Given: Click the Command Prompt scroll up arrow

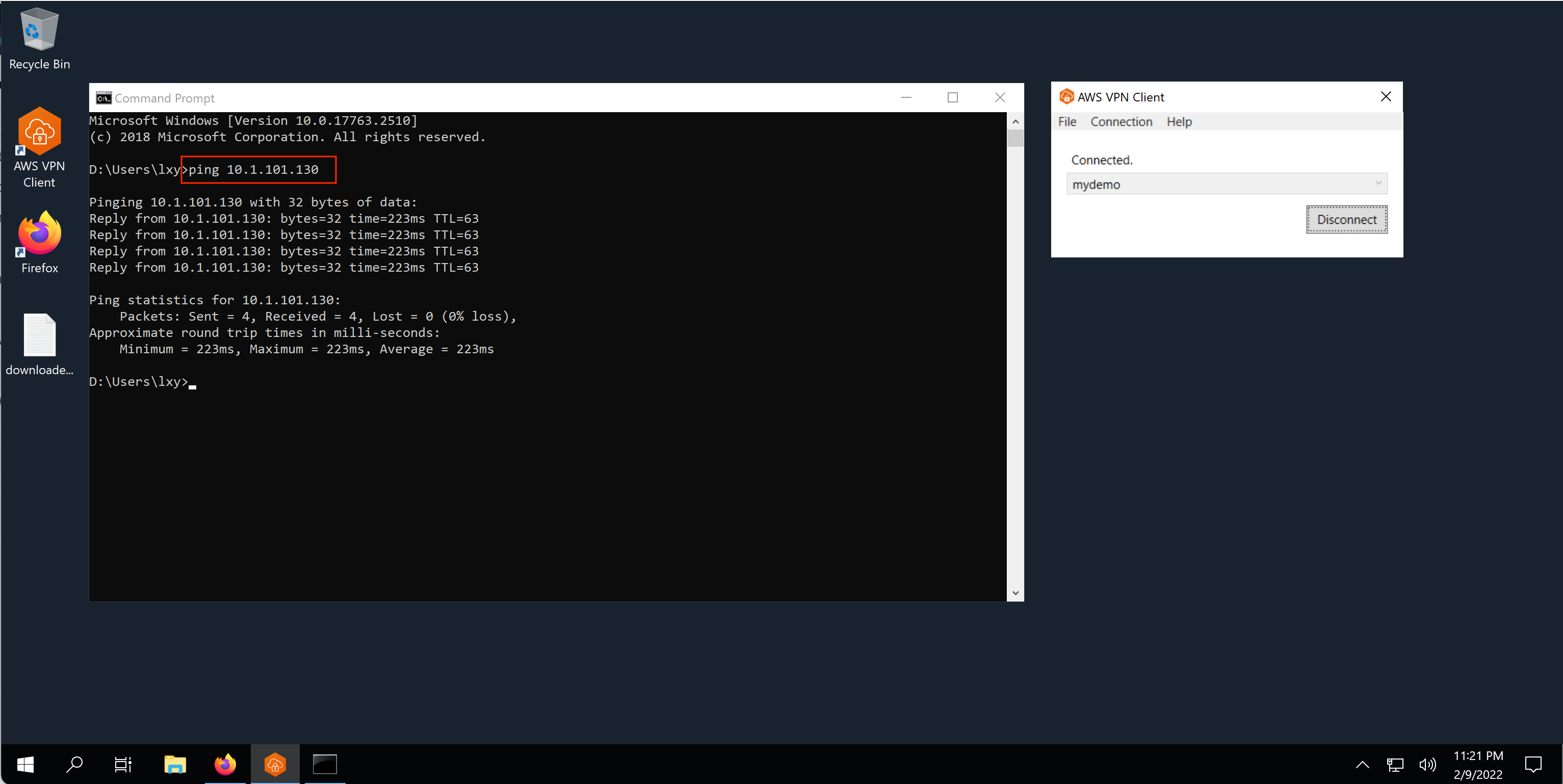Looking at the screenshot, I should pyautogui.click(x=1015, y=121).
